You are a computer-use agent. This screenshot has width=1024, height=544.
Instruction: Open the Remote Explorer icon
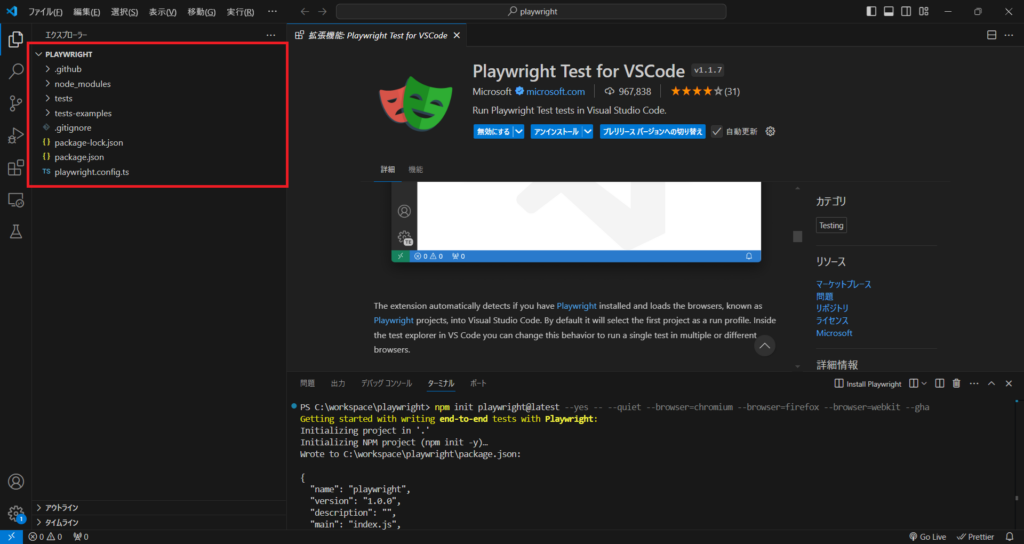pyautogui.click(x=16, y=200)
